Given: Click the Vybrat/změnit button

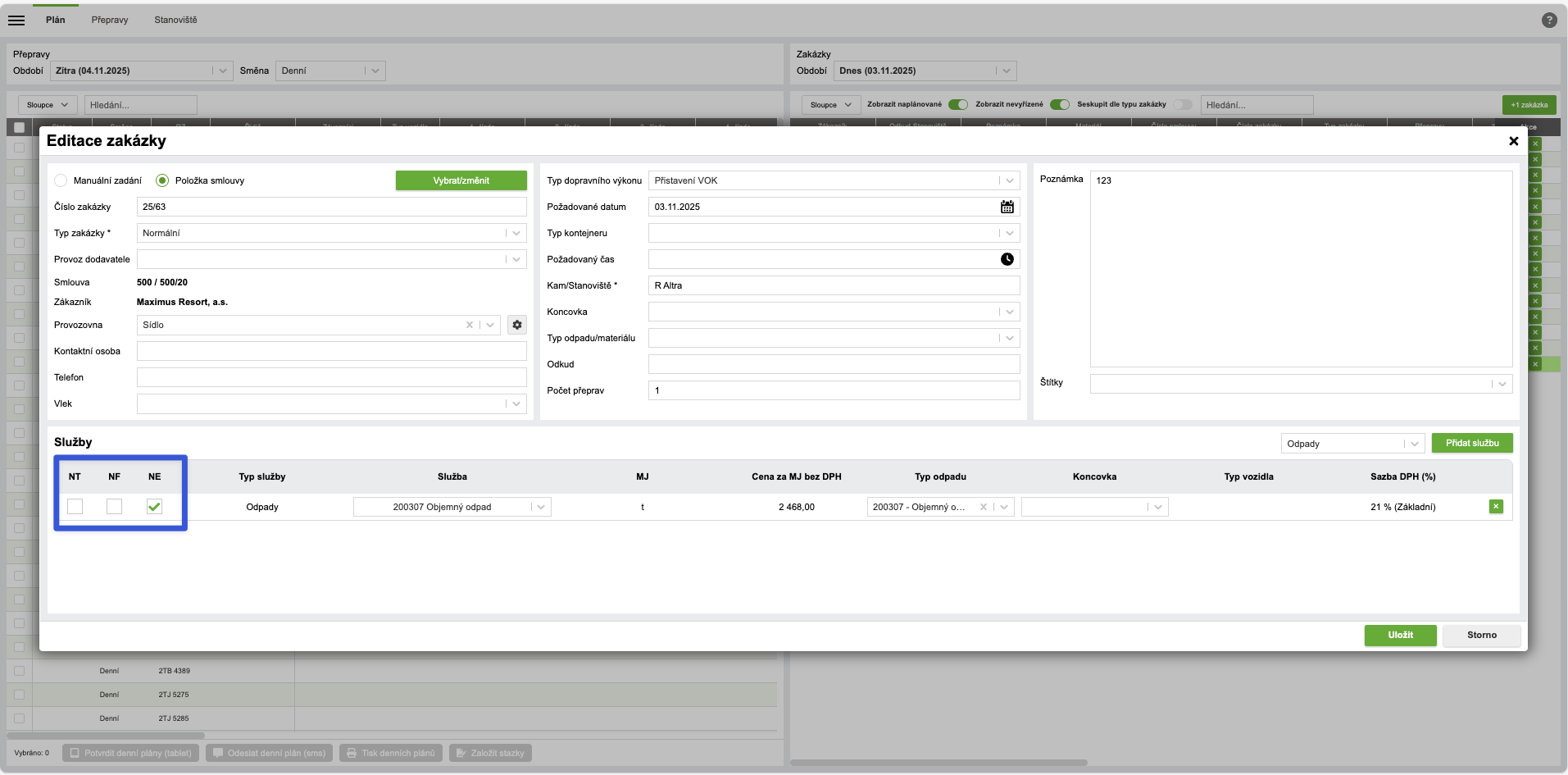Looking at the screenshot, I should (461, 180).
